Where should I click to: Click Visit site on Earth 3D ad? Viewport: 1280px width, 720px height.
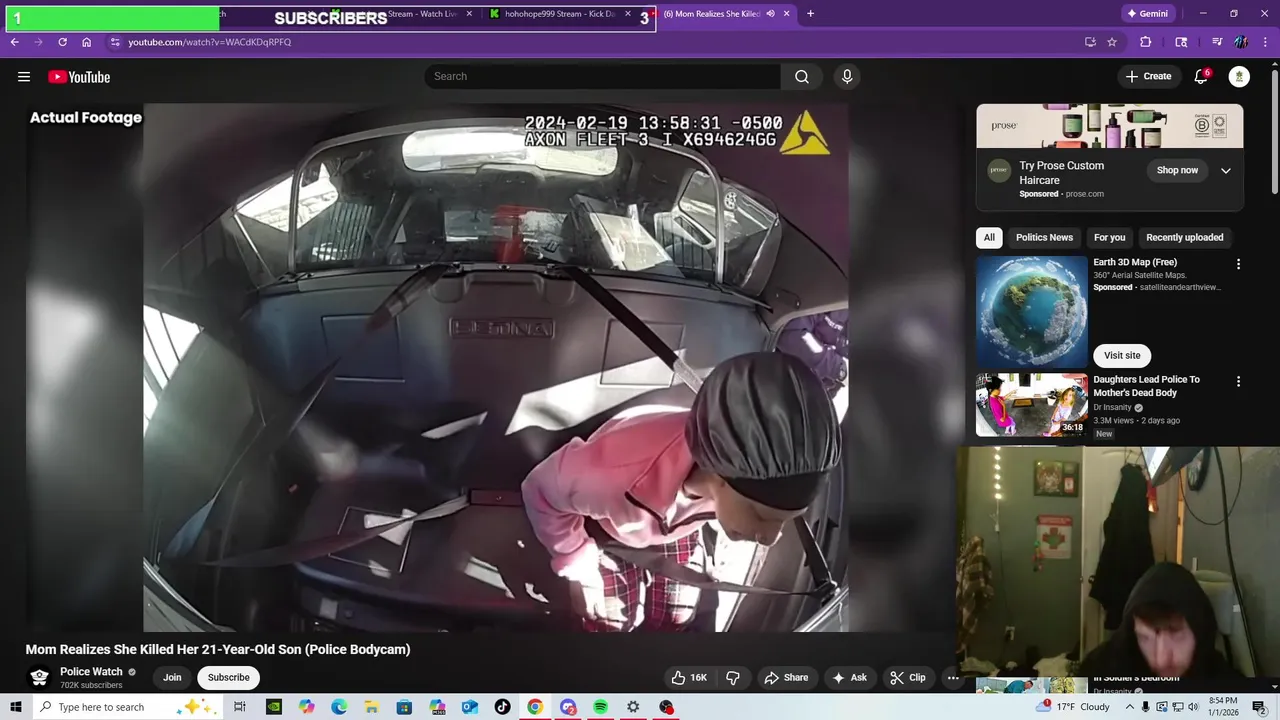1122,356
